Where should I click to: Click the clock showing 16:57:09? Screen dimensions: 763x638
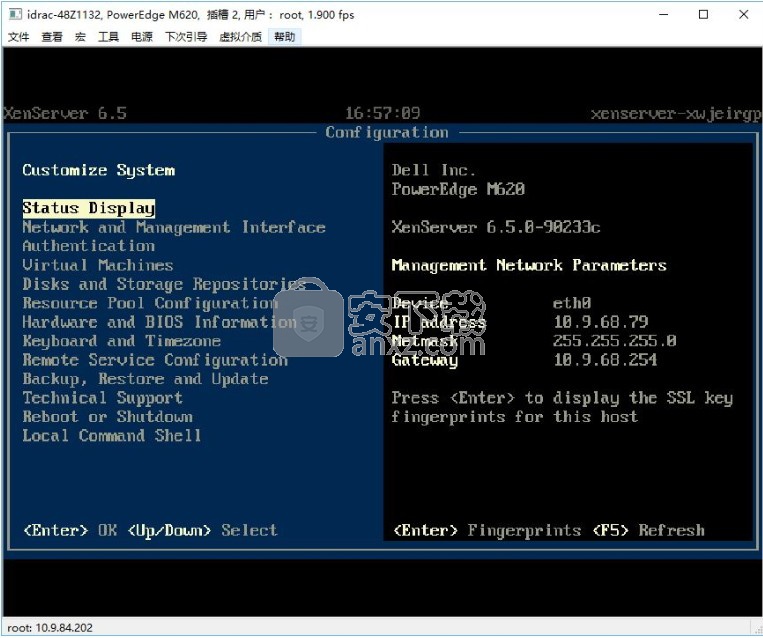point(382,113)
